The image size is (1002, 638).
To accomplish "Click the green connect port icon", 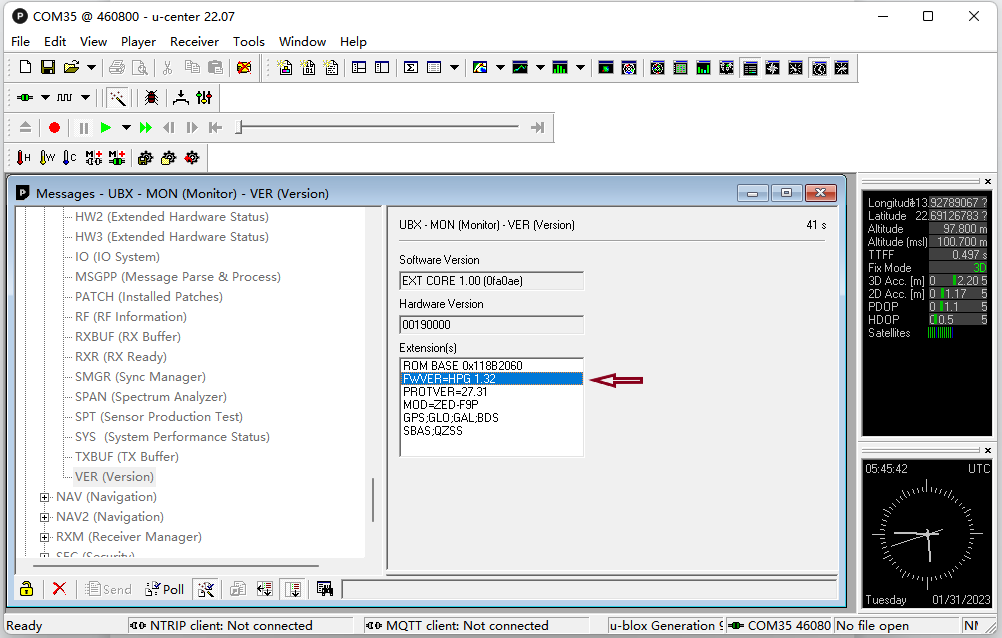I will point(25,97).
